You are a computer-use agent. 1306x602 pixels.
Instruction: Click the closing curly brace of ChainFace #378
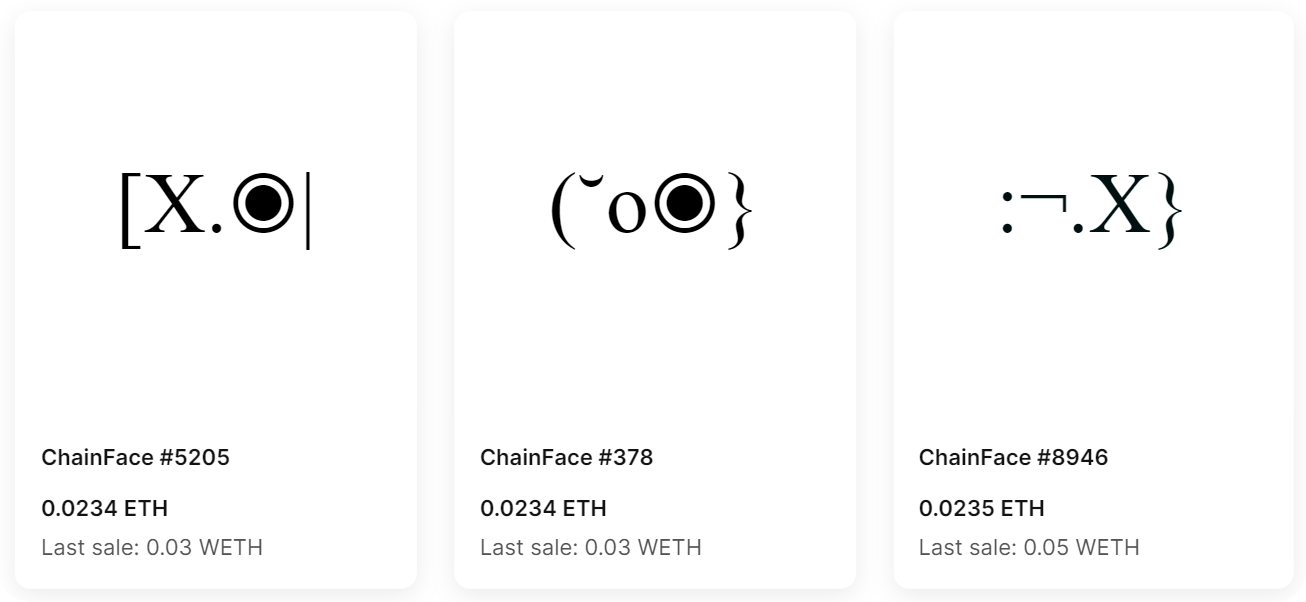737,211
